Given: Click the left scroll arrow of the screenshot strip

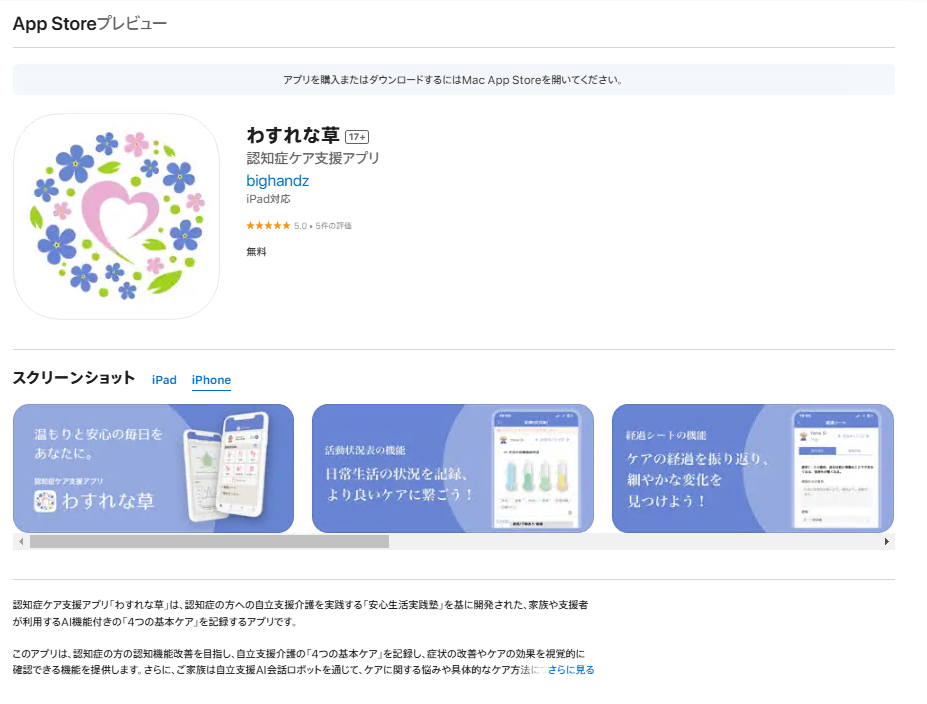Looking at the screenshot, I should 21,541.
